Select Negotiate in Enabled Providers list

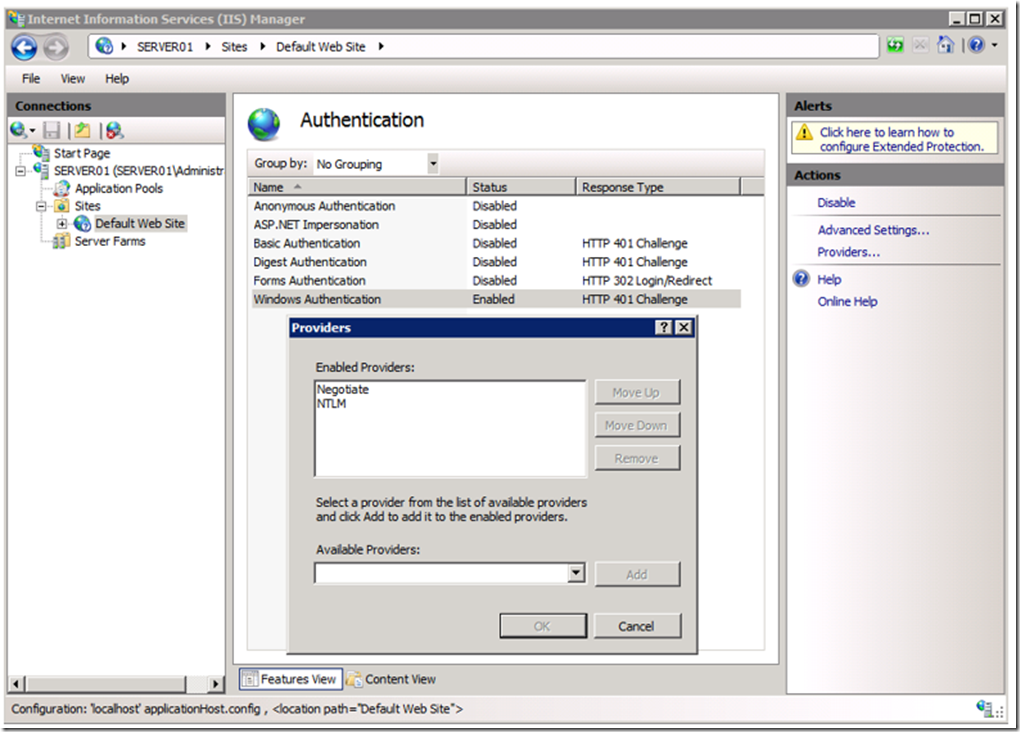click(x=343, y=389)
